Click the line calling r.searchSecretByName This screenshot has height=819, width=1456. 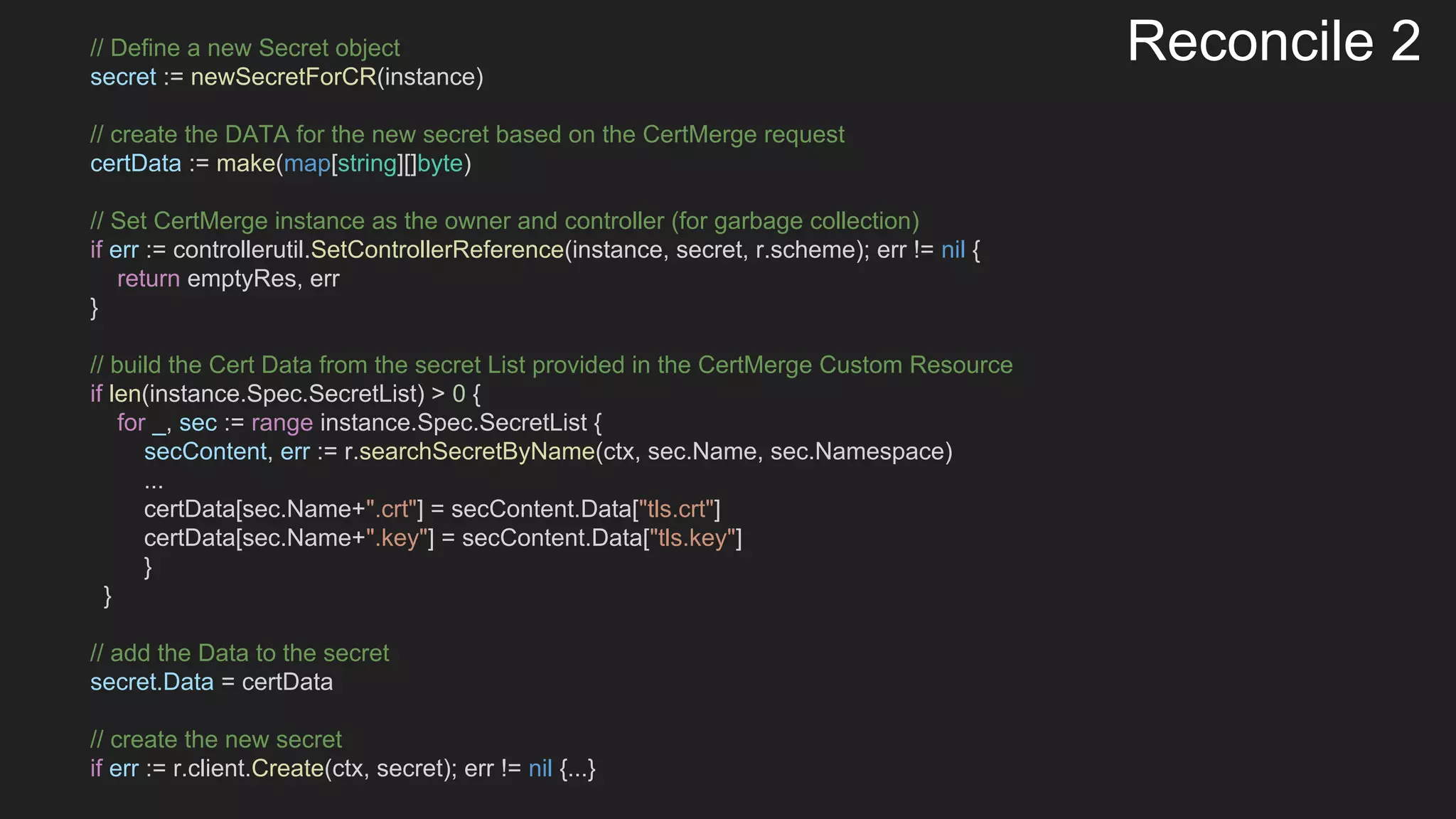[548, 451]
